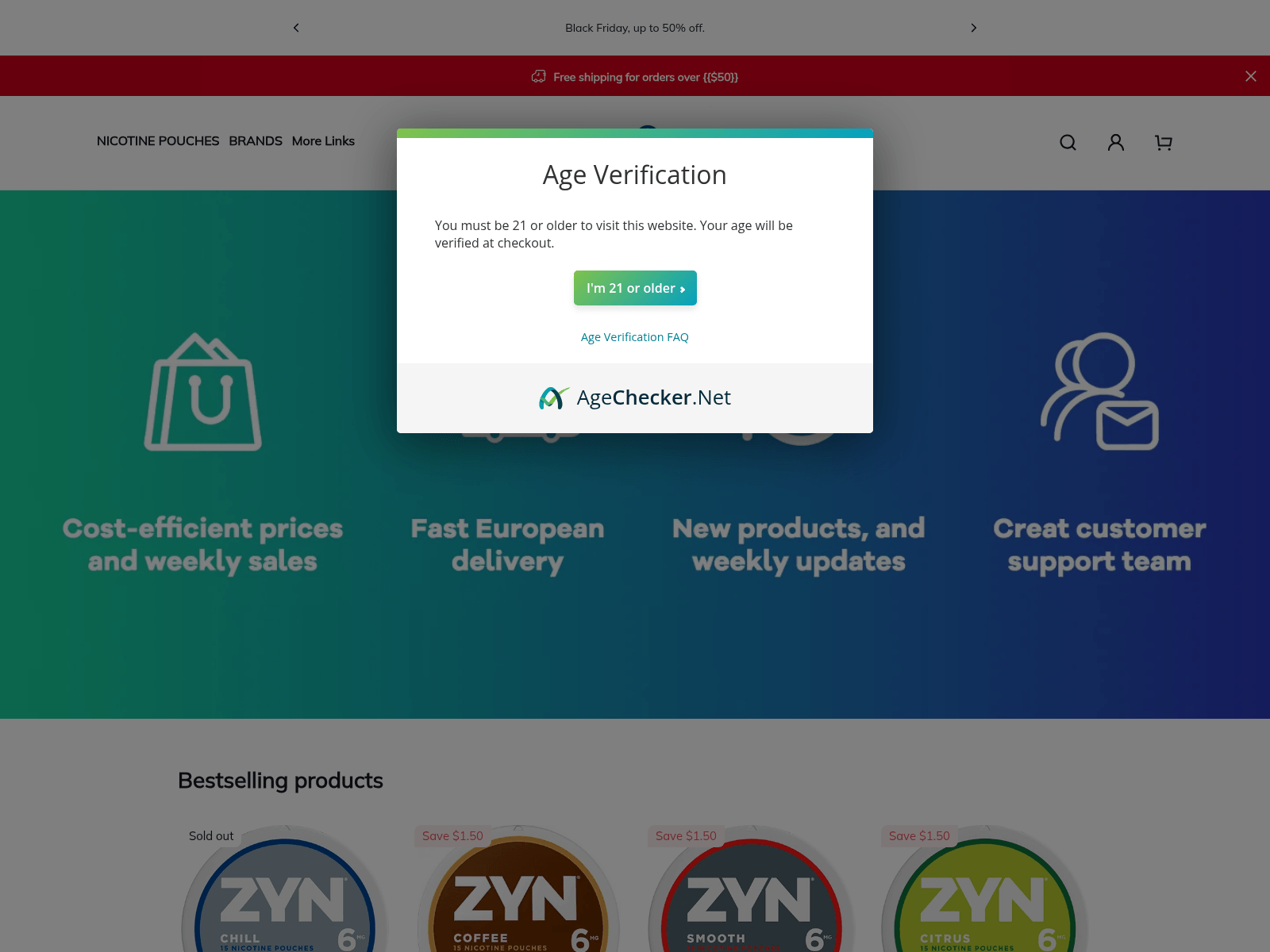The width and height of the screenshot is (1270, 952).
Task: Open the search icon in header
Action: [1068, 143]
